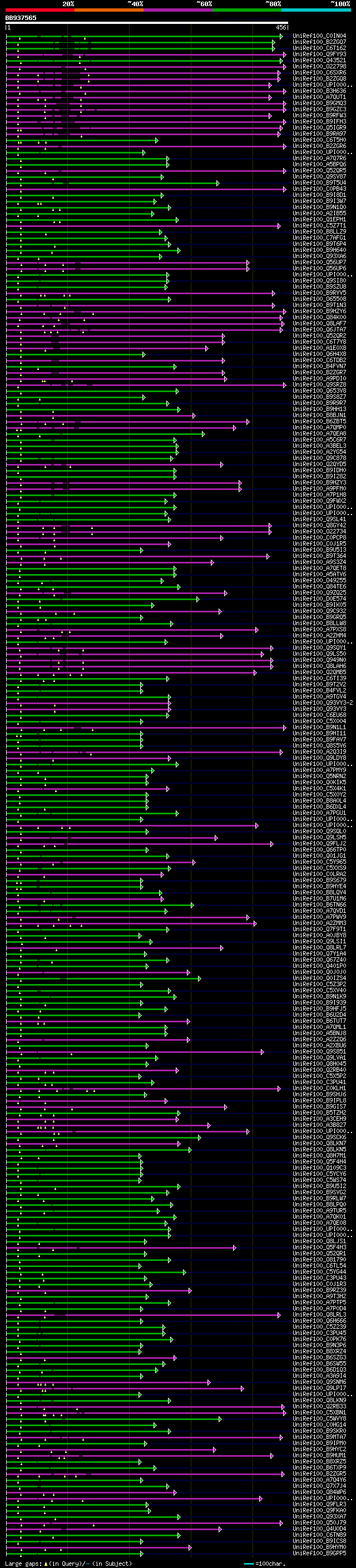
Task: Select the UniRef100_C0PB43 label
Action: coord(319,189)
